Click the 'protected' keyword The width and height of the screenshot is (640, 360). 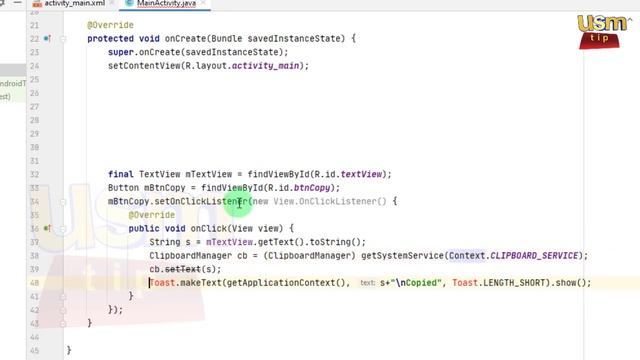click(110, 39)
